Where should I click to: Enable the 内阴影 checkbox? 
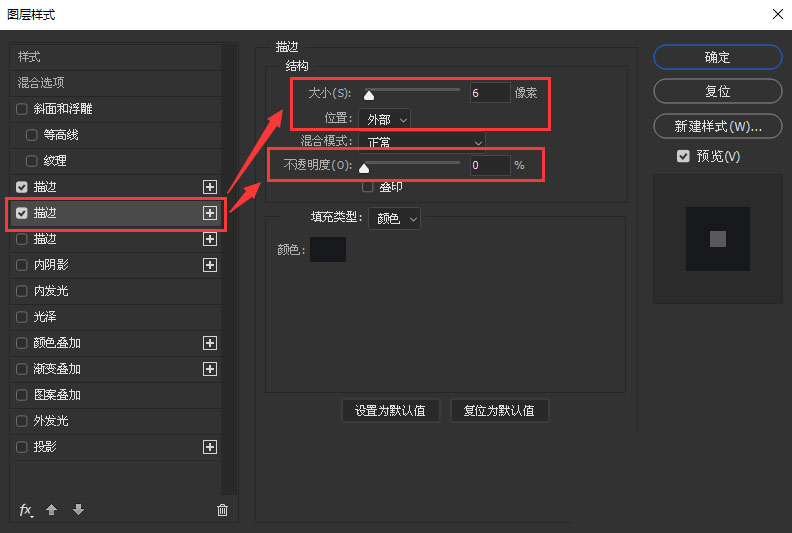22,265
